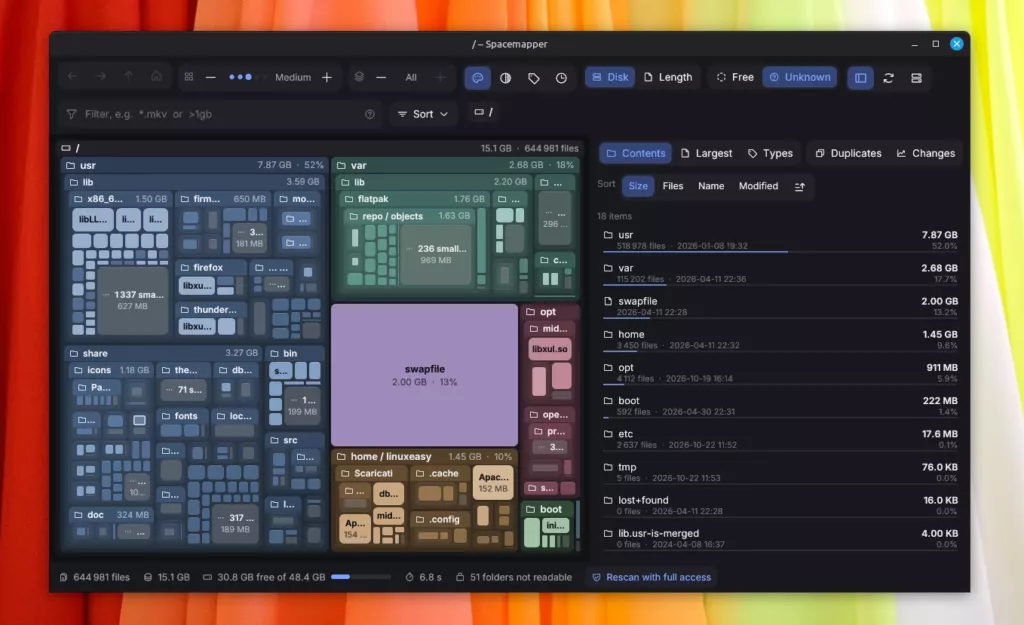1024x625 pixels.
Task: Toggle the tag color mode icon
Action: (534, 78)
